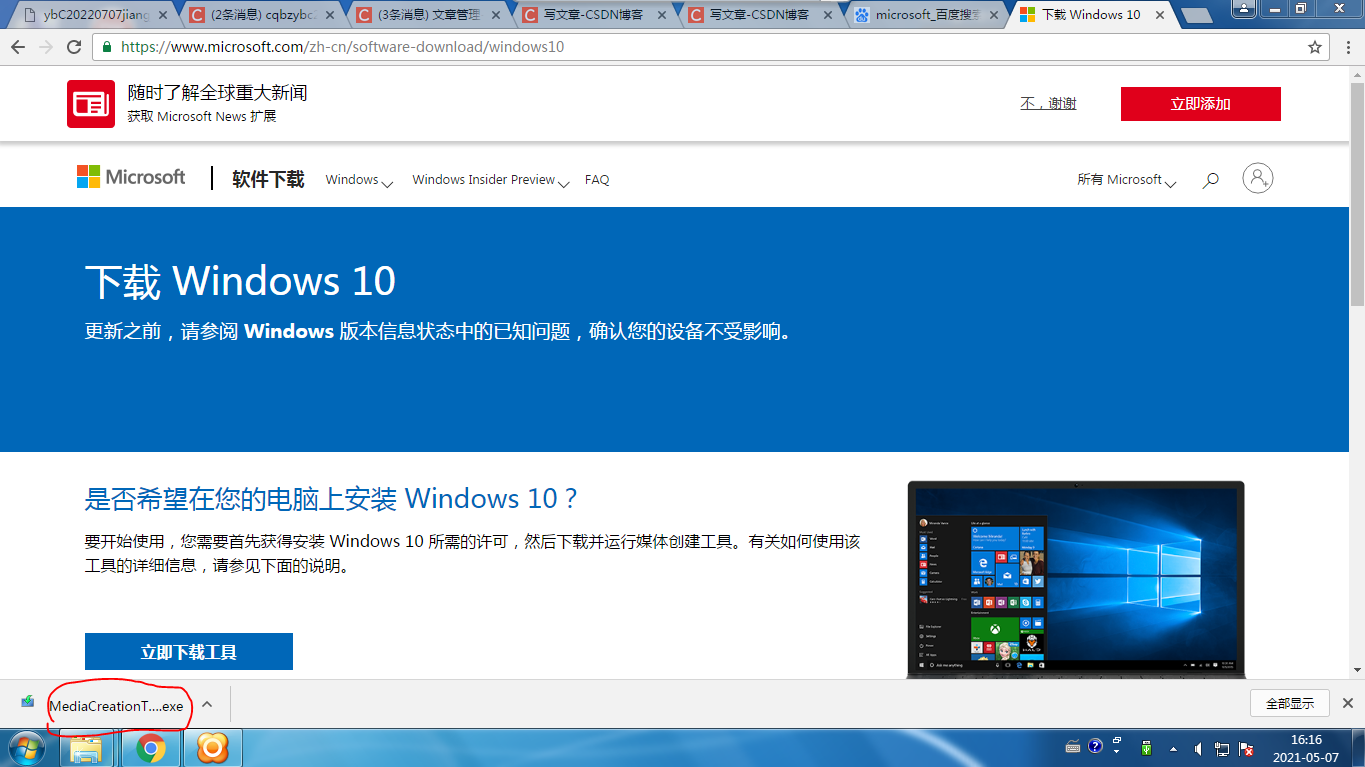Open the download item options chevron
Image resolution: width=1365 pixels, height=767 pixels.
207,704
